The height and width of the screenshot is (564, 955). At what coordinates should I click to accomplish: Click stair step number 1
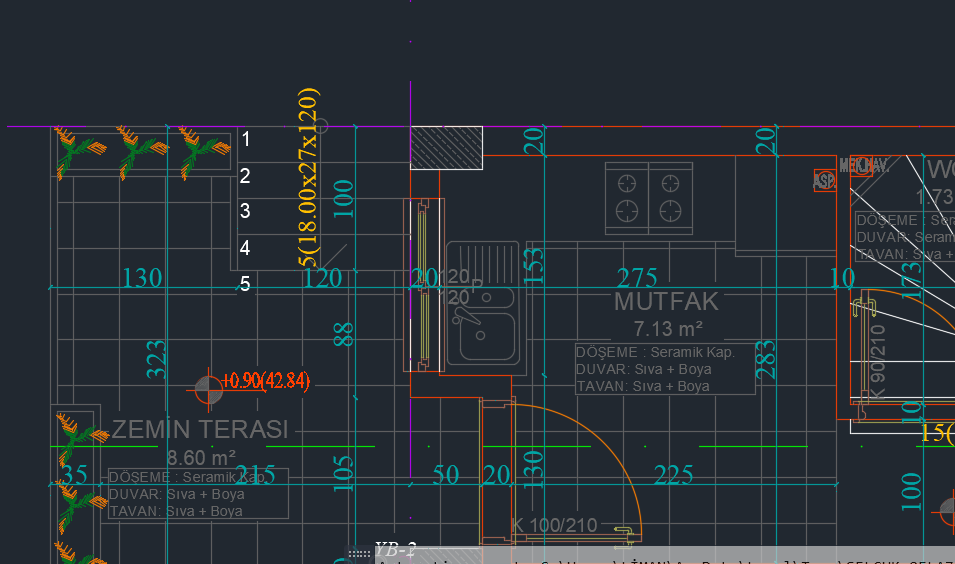click(x=245, y=139)
